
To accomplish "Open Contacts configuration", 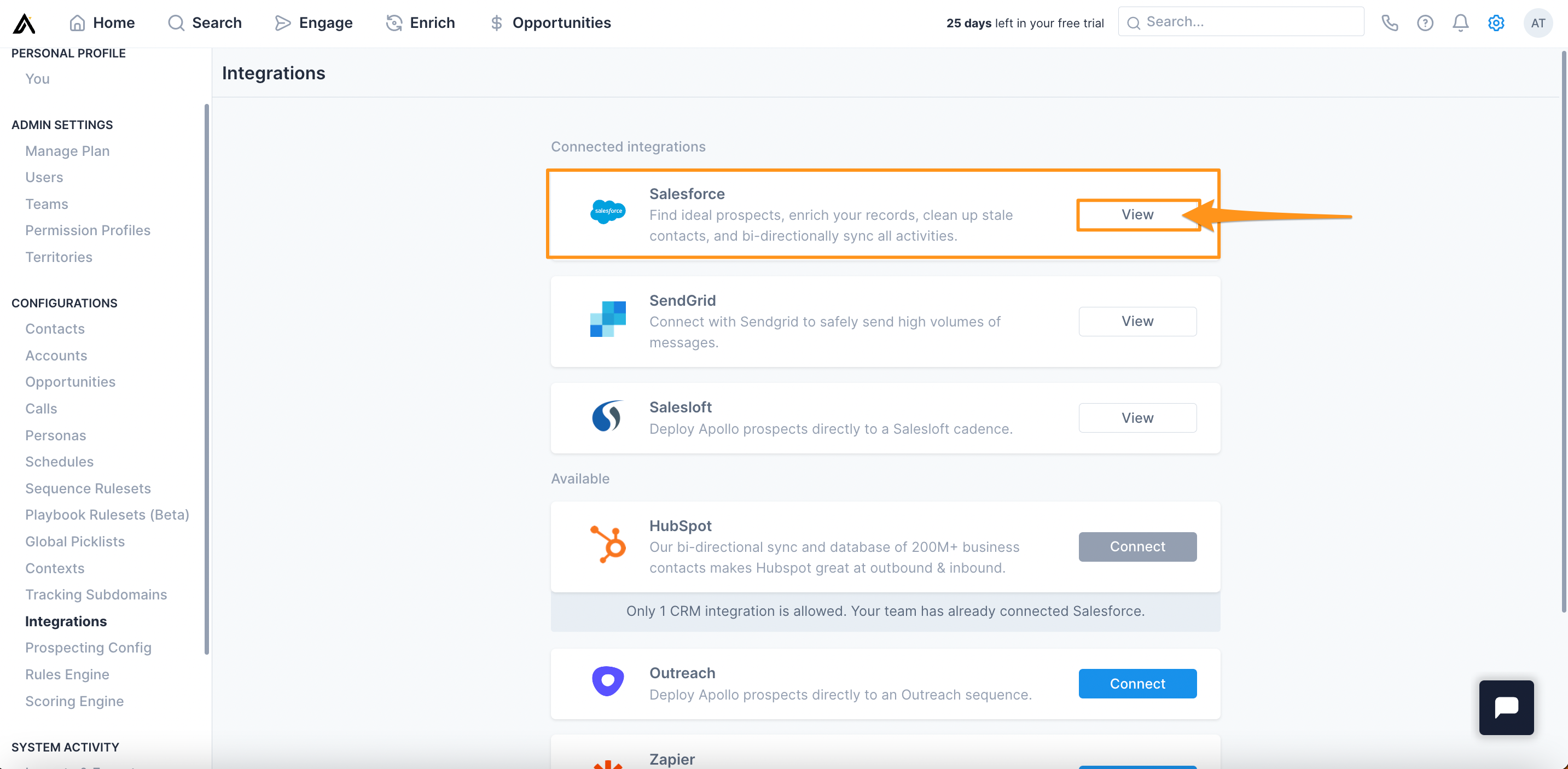I will (55, 329).
